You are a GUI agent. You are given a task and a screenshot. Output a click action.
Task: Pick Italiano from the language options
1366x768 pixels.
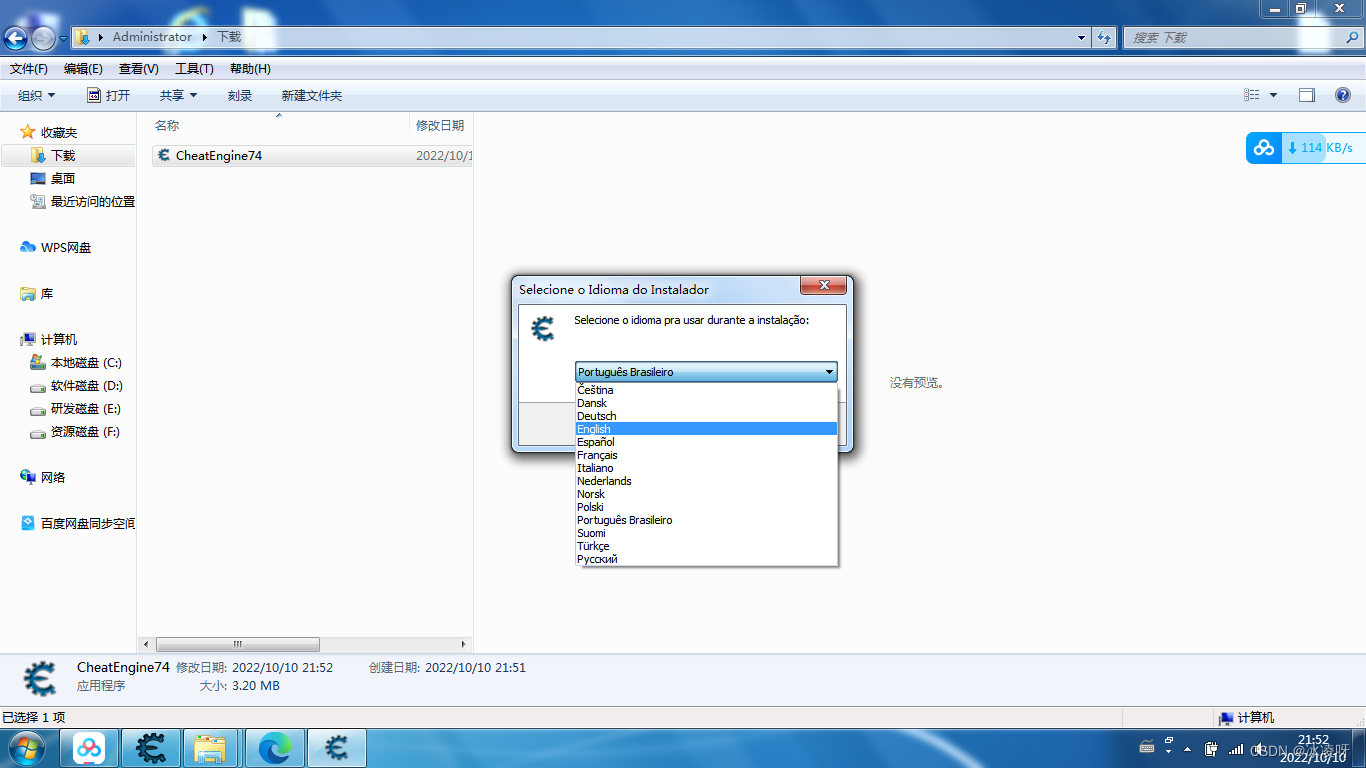(x=706, y=468)
